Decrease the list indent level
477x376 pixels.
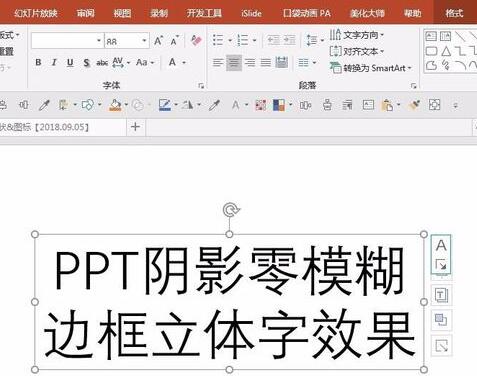tap(274, 40)
